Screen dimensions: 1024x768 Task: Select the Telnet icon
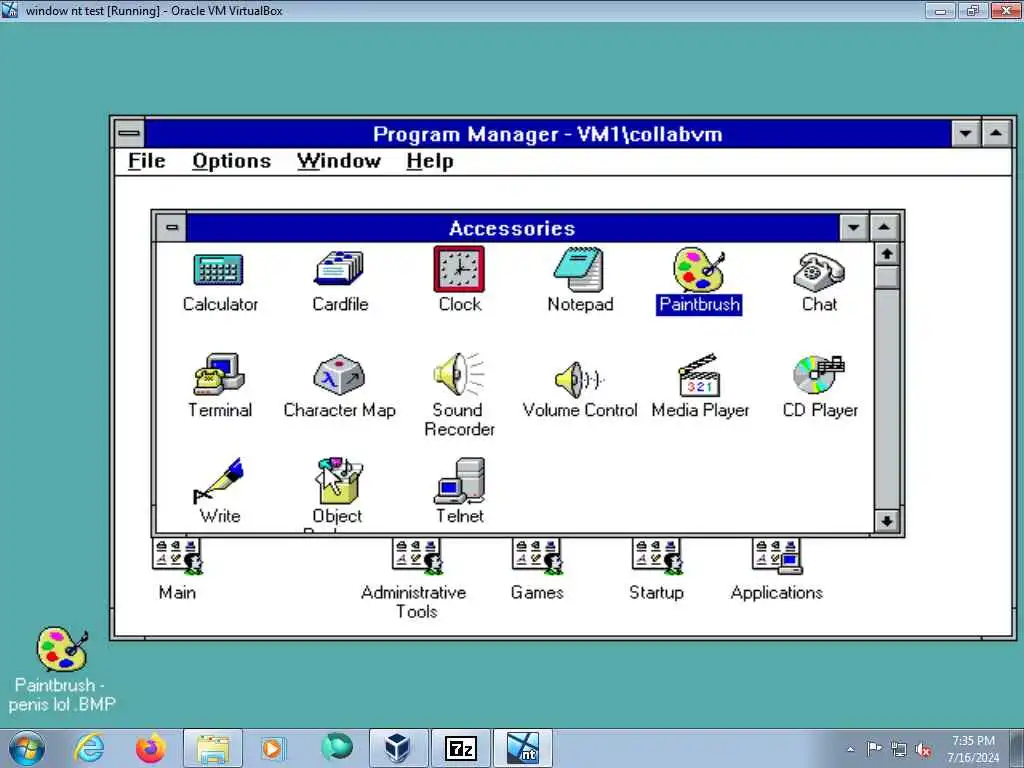(x=460, y=481)
